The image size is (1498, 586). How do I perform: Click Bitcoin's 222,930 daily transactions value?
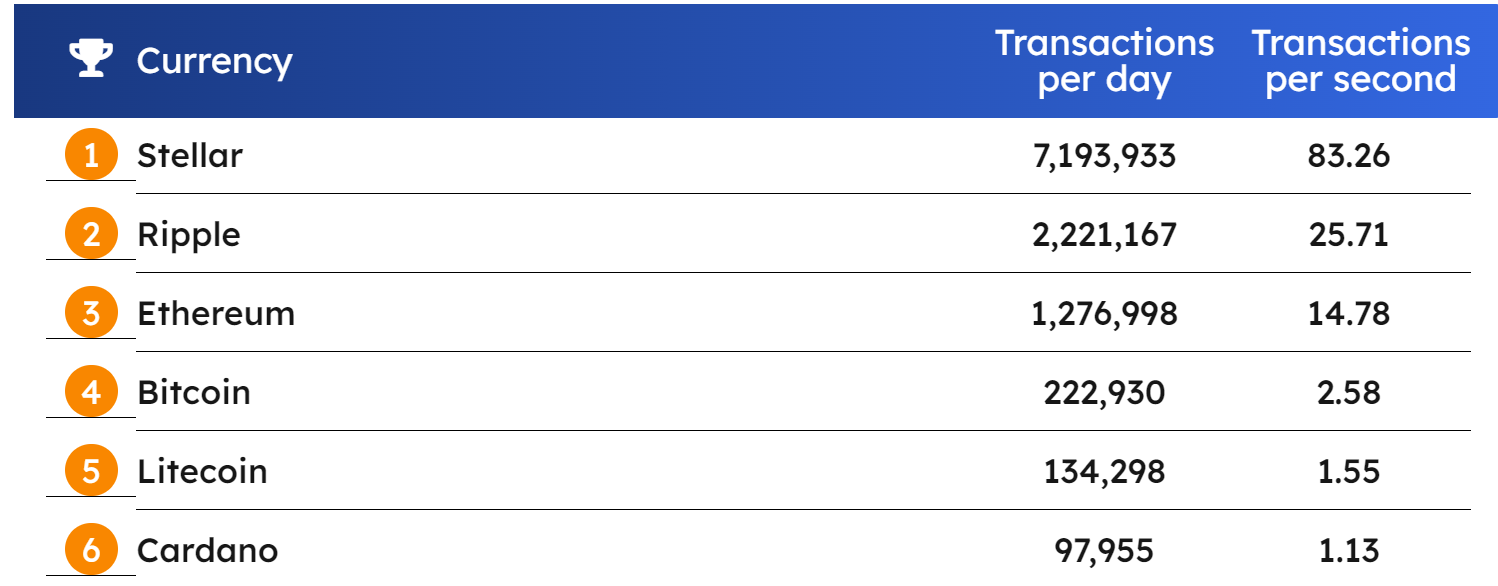(1104, 394)
